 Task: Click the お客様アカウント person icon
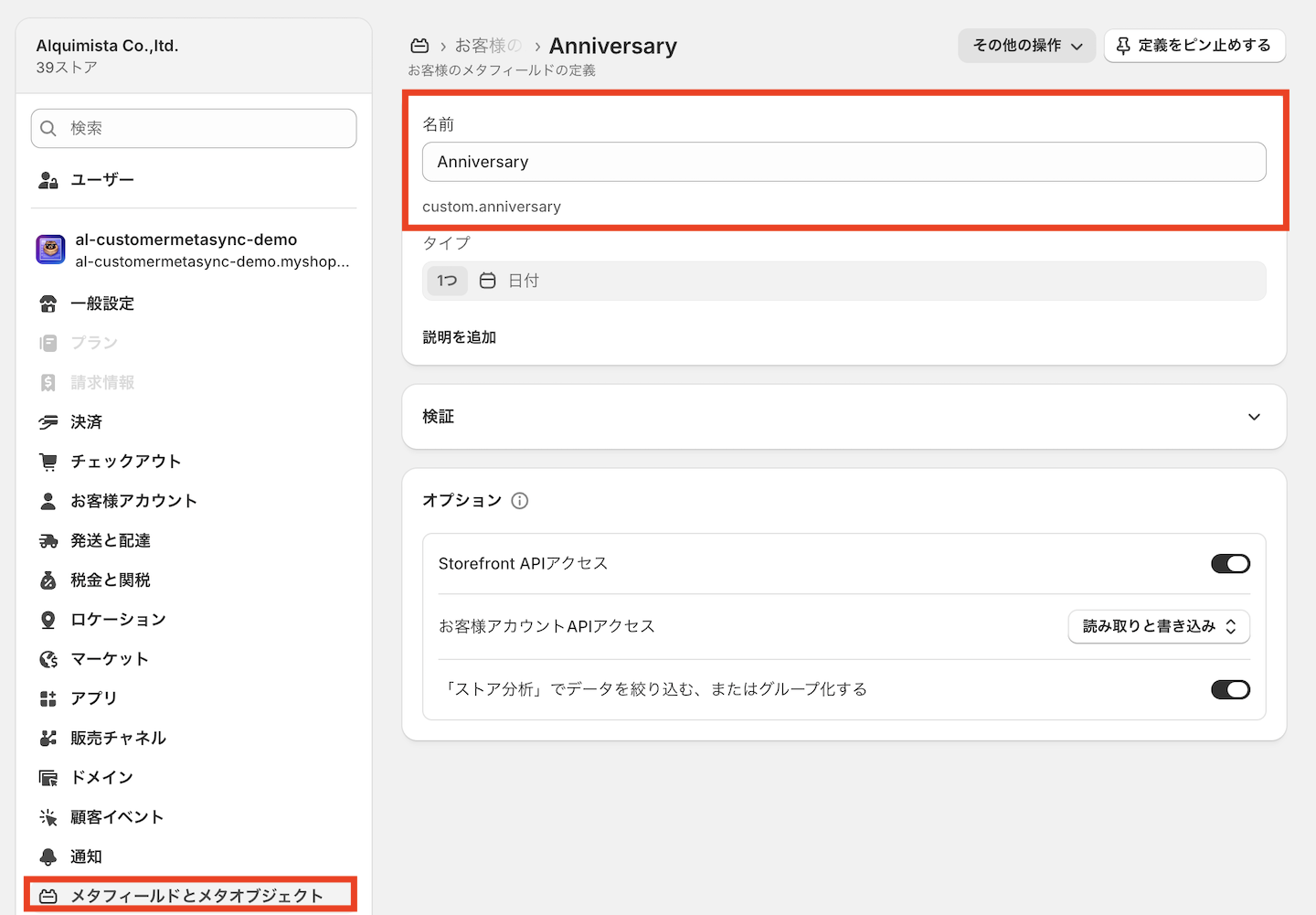[48, 501]
